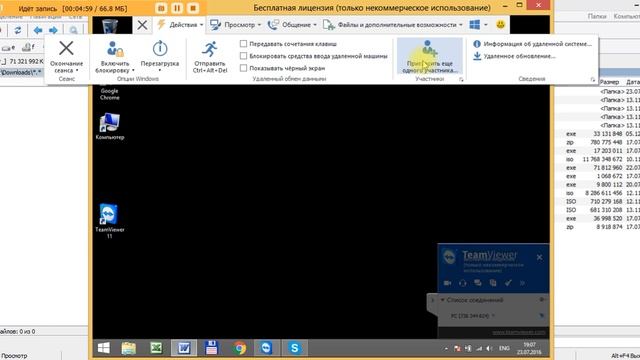Show hidden tray icons arrow

(x=446, y=349)
